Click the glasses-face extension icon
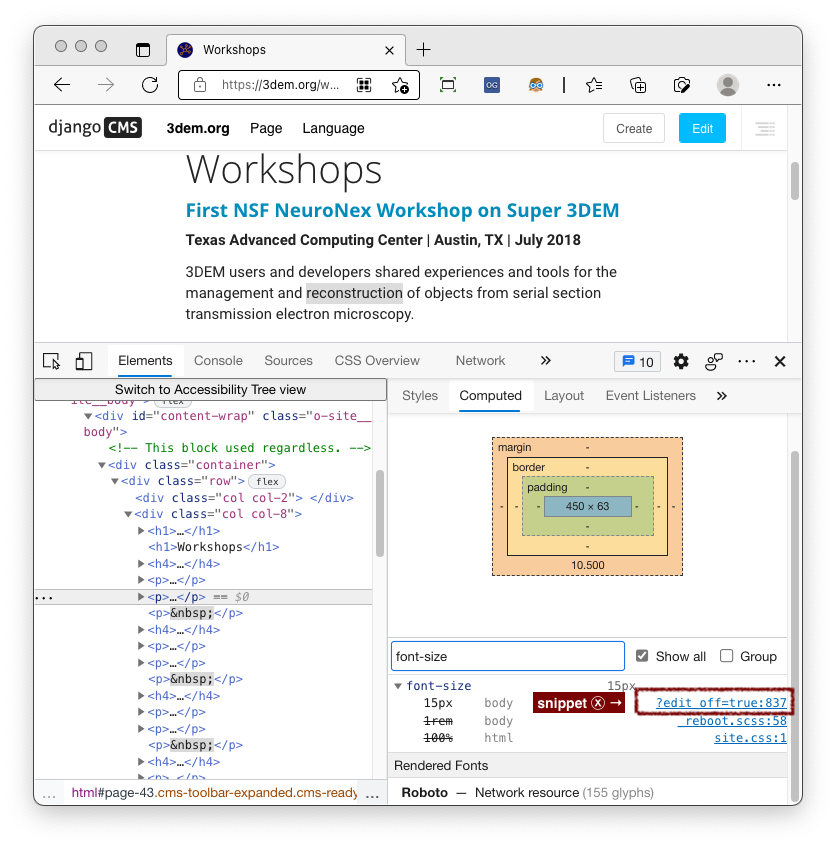The width and height of the screenshot is (836, 847). (536, 85)
